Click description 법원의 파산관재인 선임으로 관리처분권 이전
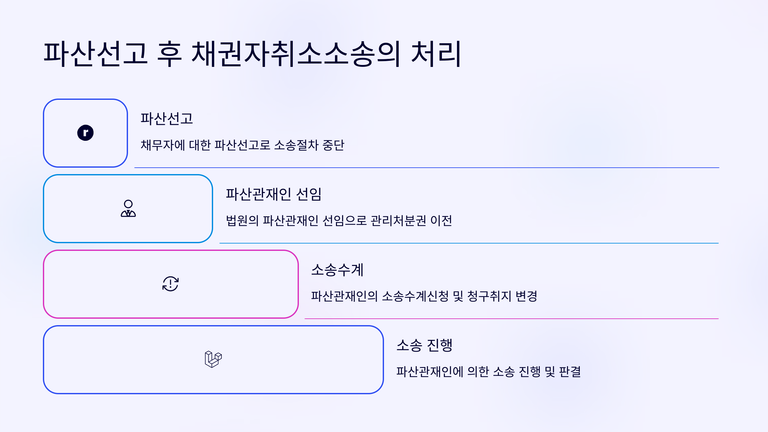This screenshot has height=432, width=768. tap(339, 221)
